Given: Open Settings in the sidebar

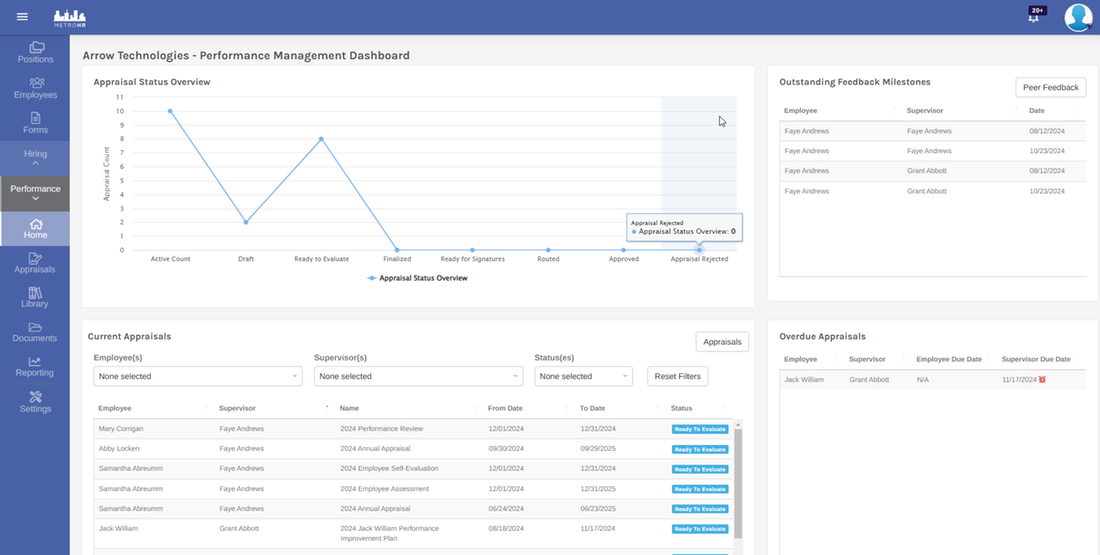Looking at the screenshot, I should tap(35, 402).
